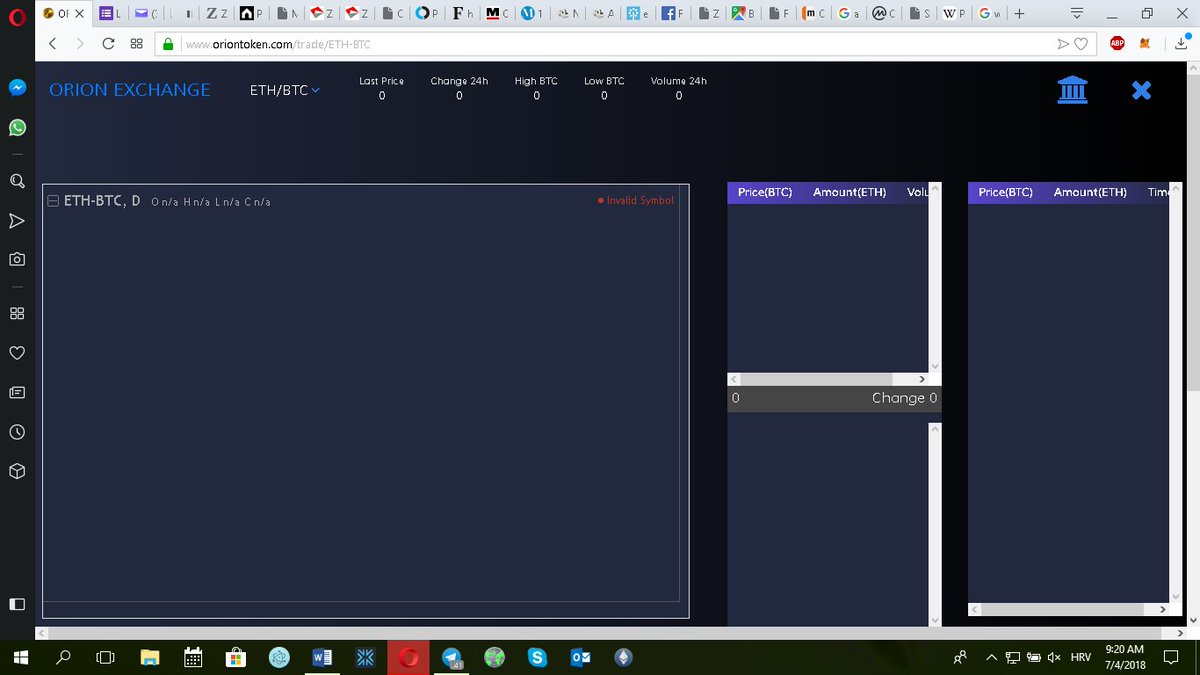The width and height of the screenshot is (1200, 675).
Task: Open Skype from the taskbar
Action: click(x=538, y=657)
